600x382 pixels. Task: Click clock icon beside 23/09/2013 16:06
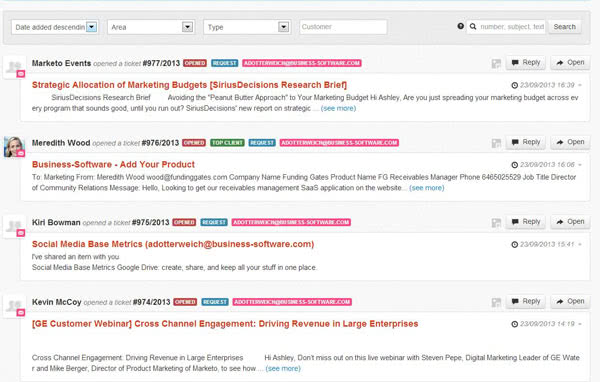515,165
